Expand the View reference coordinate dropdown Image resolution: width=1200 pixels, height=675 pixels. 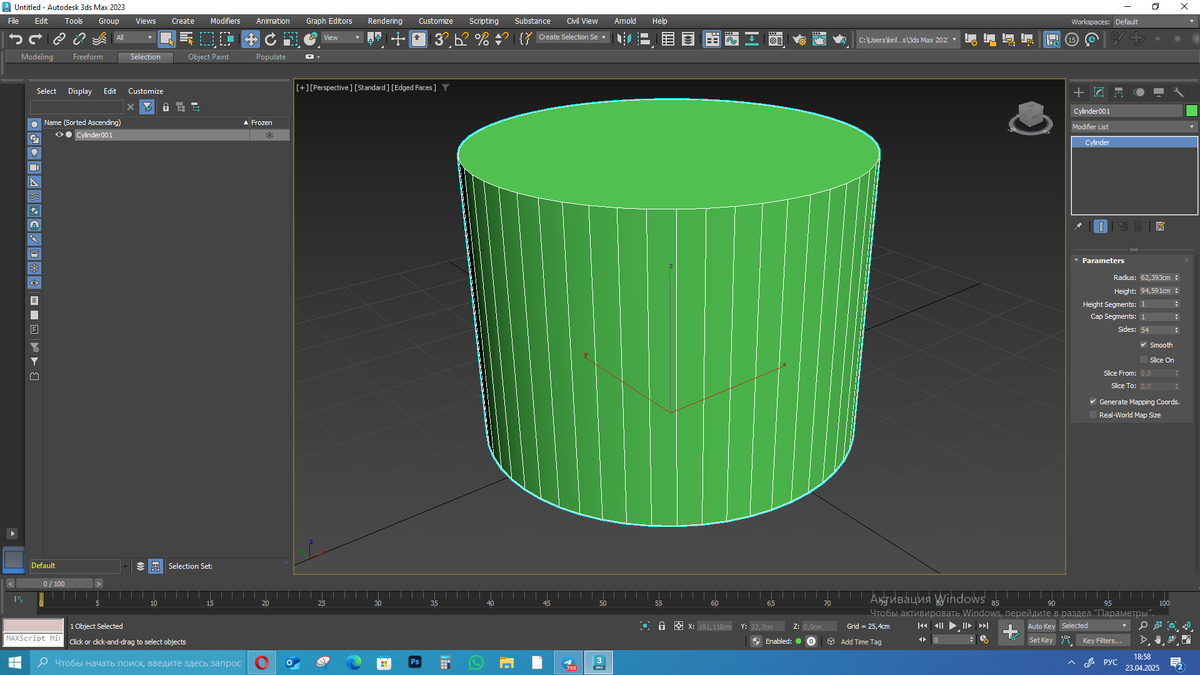click(x=342, y=38)
